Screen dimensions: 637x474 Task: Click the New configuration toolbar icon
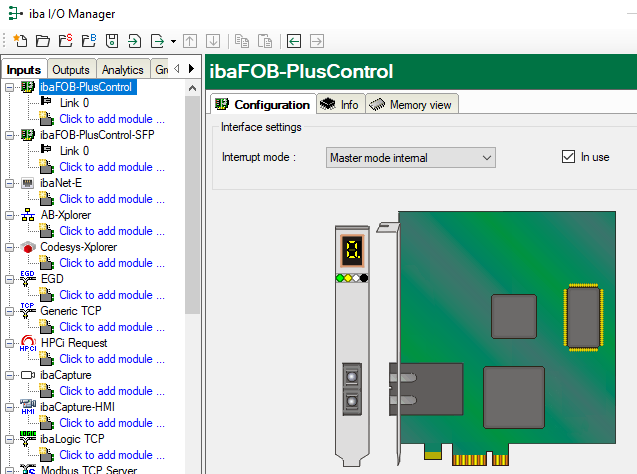[x=20, y=41]
